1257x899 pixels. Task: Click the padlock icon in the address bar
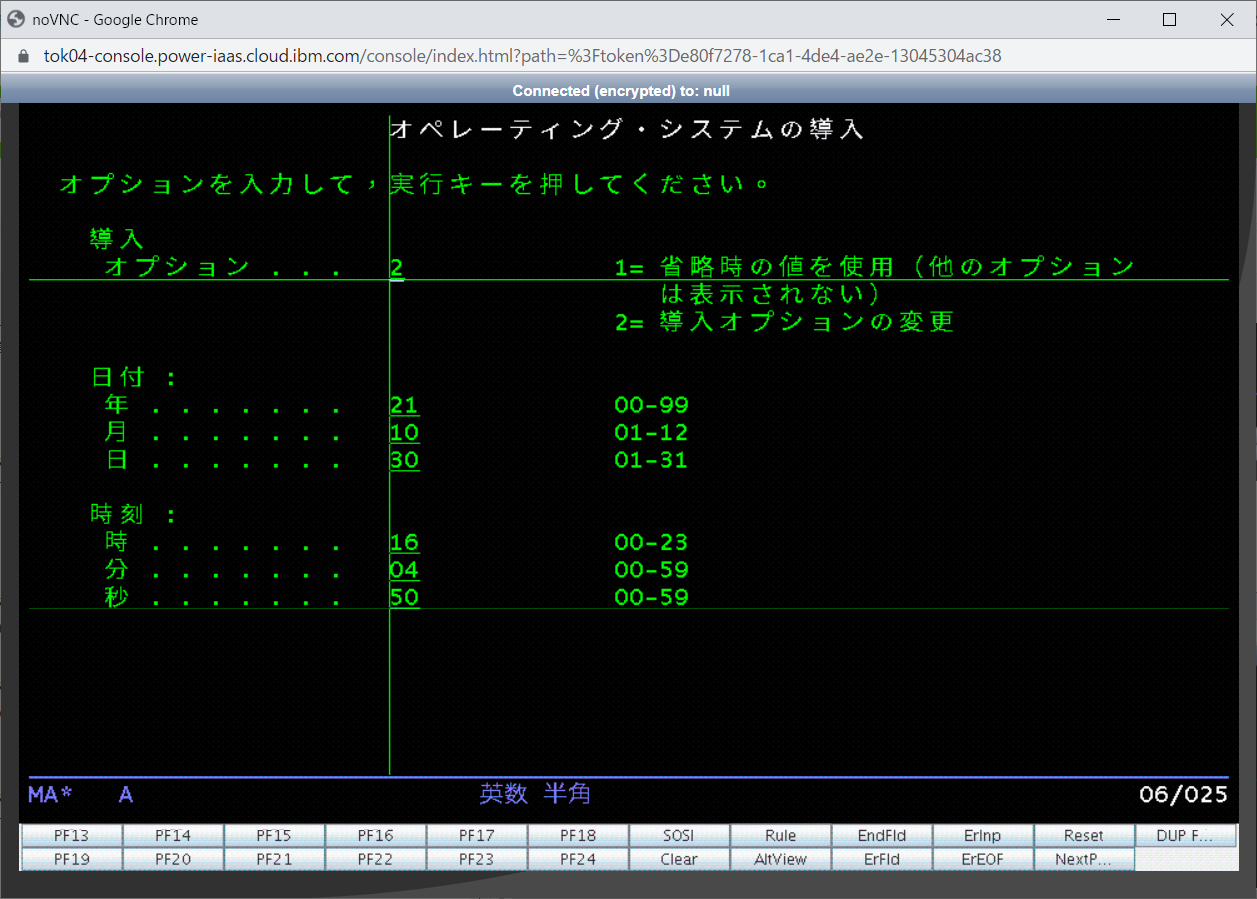coord(22,56)
